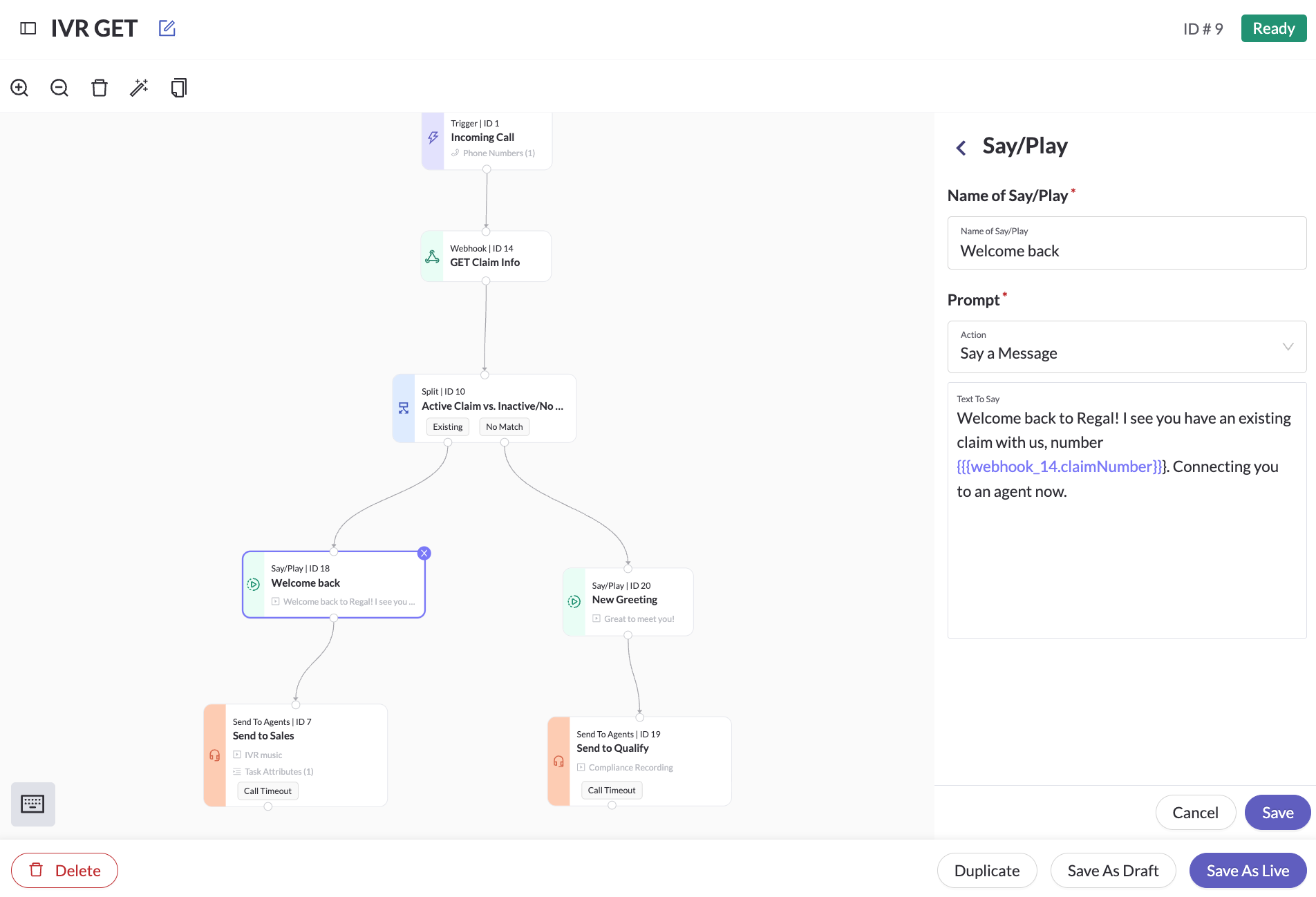Edit the IVR GET title with pencil icon
Viewport: 1316px width, 897px height.
(x=167, y=28)
